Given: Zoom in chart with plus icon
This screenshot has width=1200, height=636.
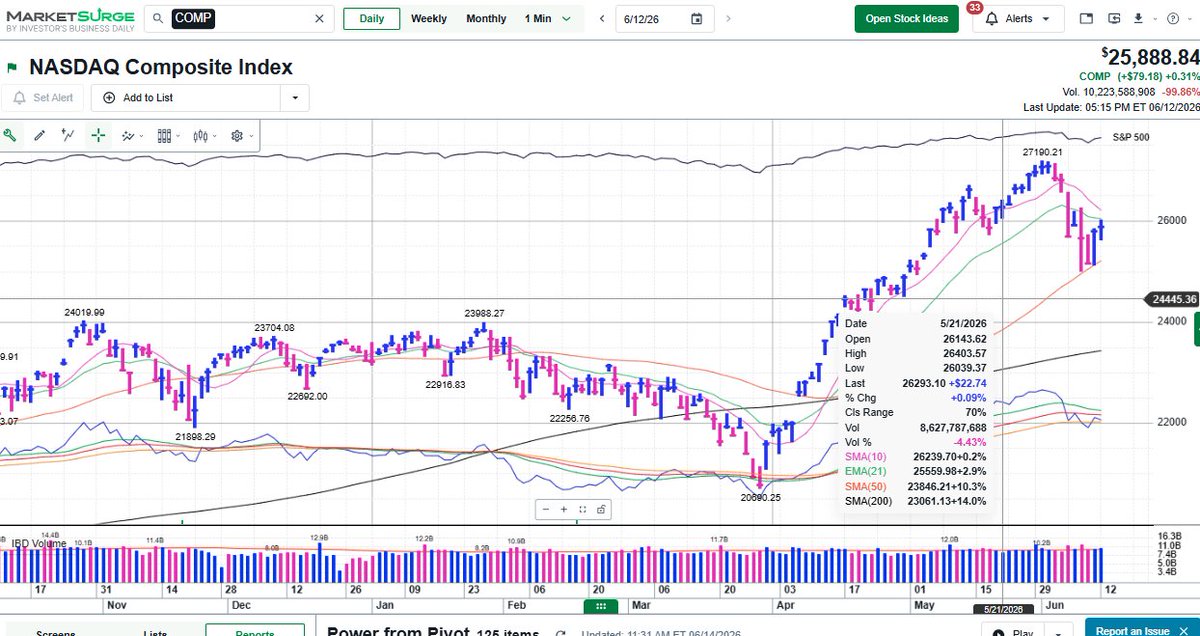Looking at the screenshot, I should click(x=564, y=509).
